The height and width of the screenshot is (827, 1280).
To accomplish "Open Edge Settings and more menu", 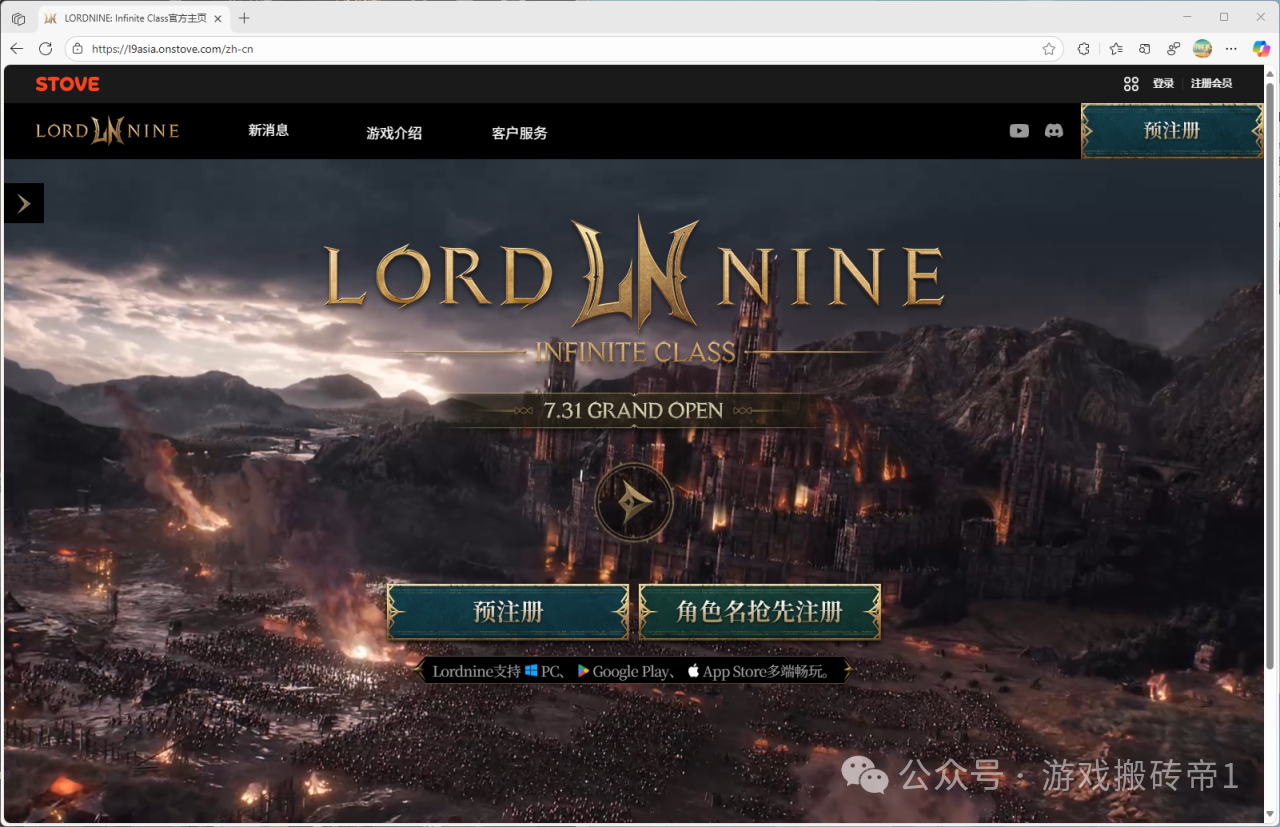I will tap(1231, 48).
